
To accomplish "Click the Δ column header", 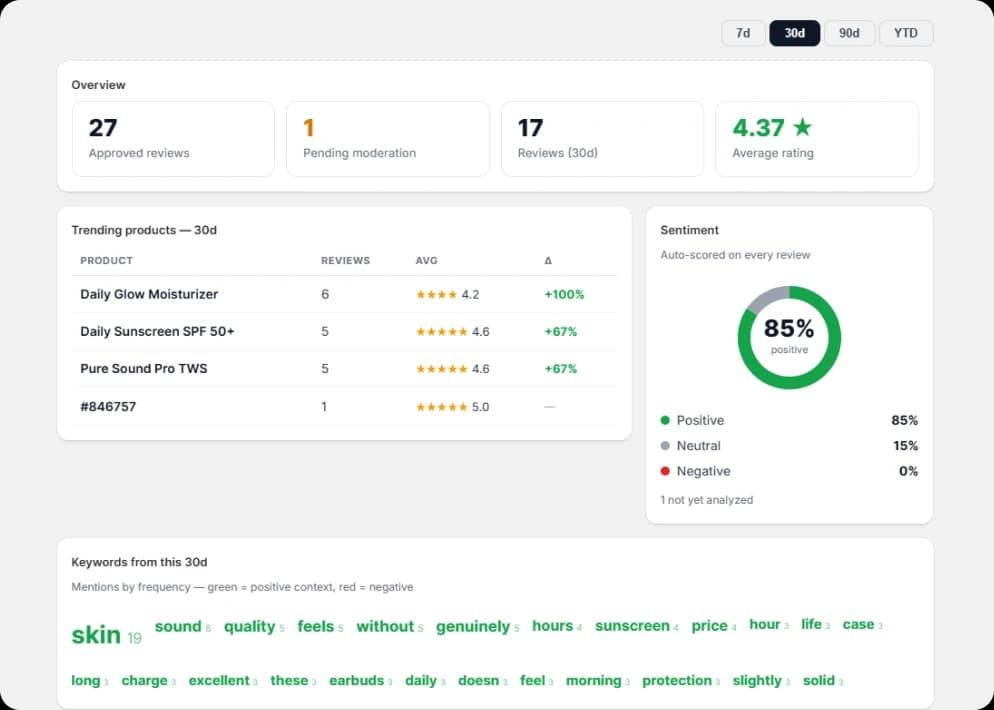I will pyautogui.click(x=548, y=261).
